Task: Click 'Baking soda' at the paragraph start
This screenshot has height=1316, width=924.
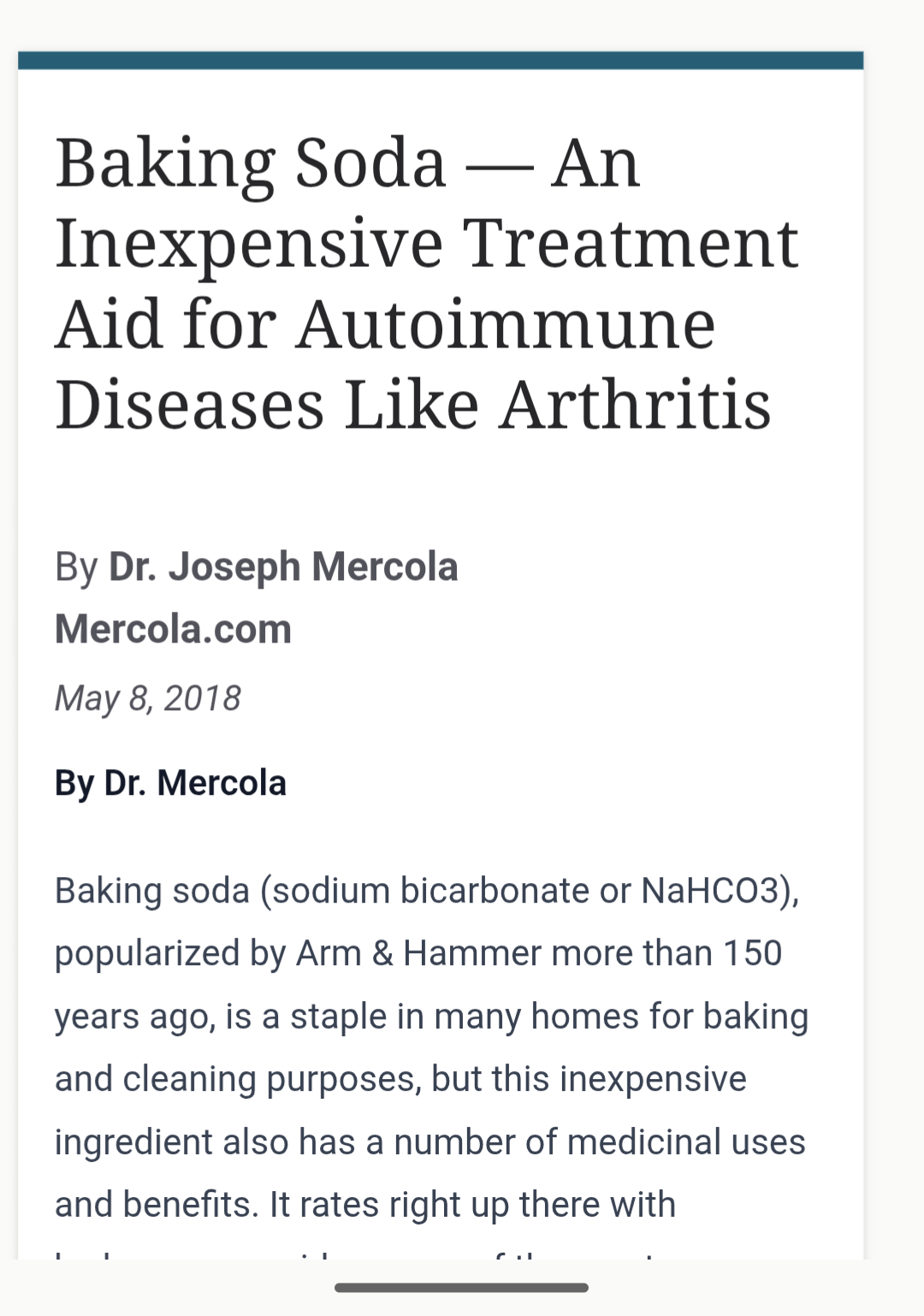Action: tap(151, 891)
